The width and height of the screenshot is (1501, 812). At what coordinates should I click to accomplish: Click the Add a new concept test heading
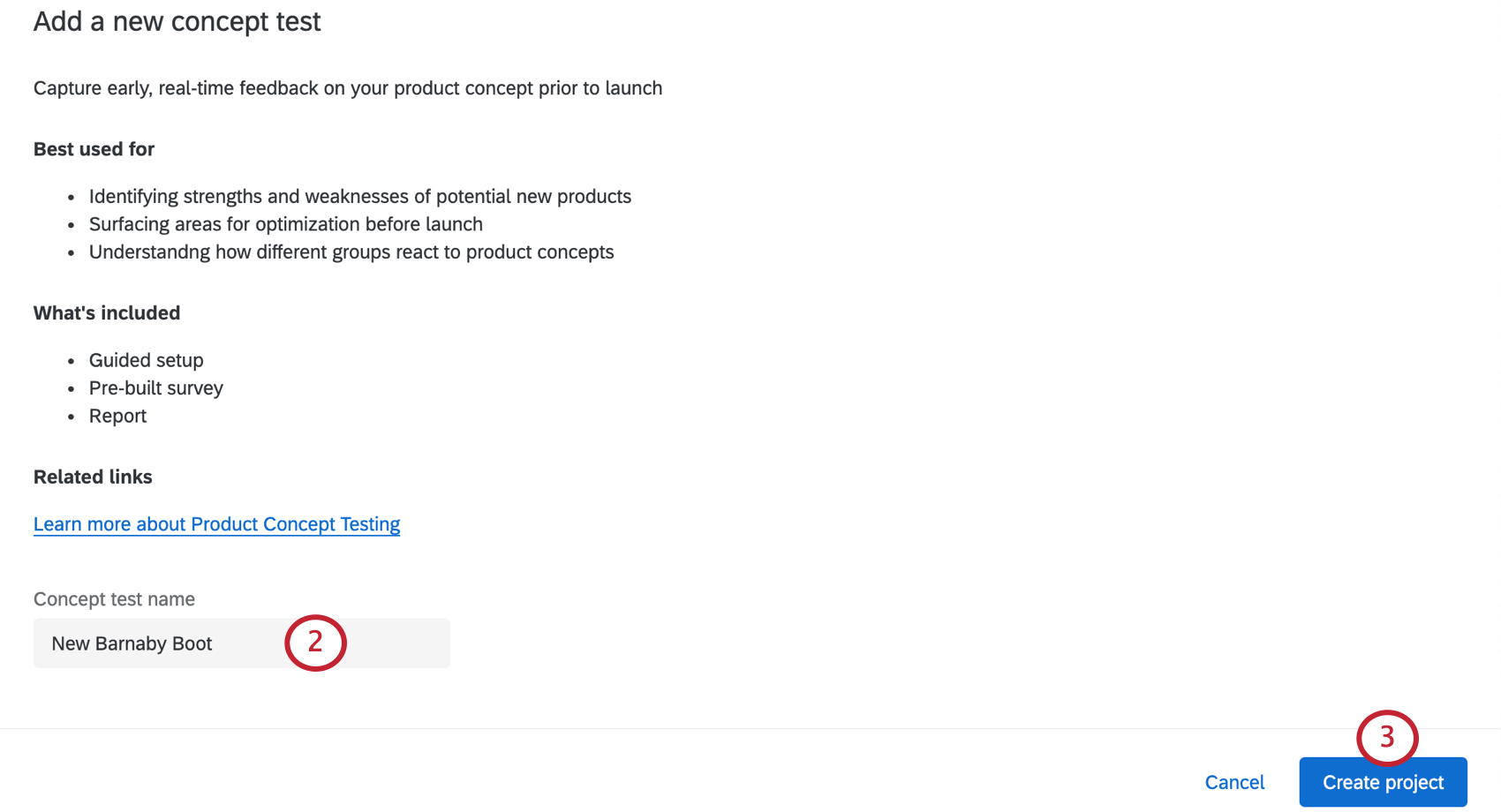(177, 21)
